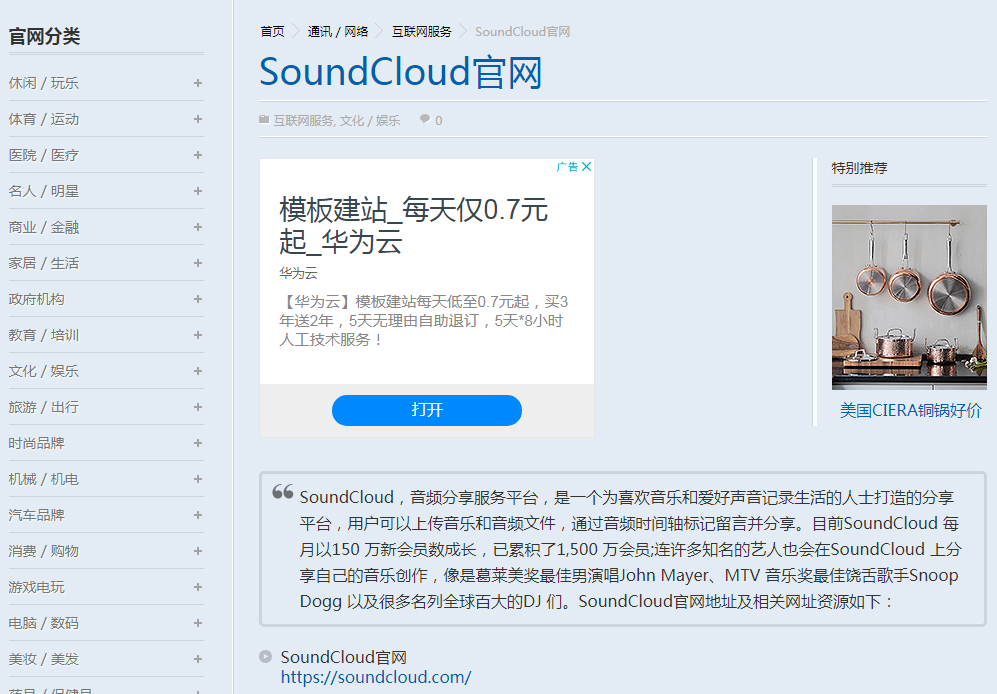Expand the 美妆 / 美发 category
Screen dimensions: 997x694
coord(198,659)
